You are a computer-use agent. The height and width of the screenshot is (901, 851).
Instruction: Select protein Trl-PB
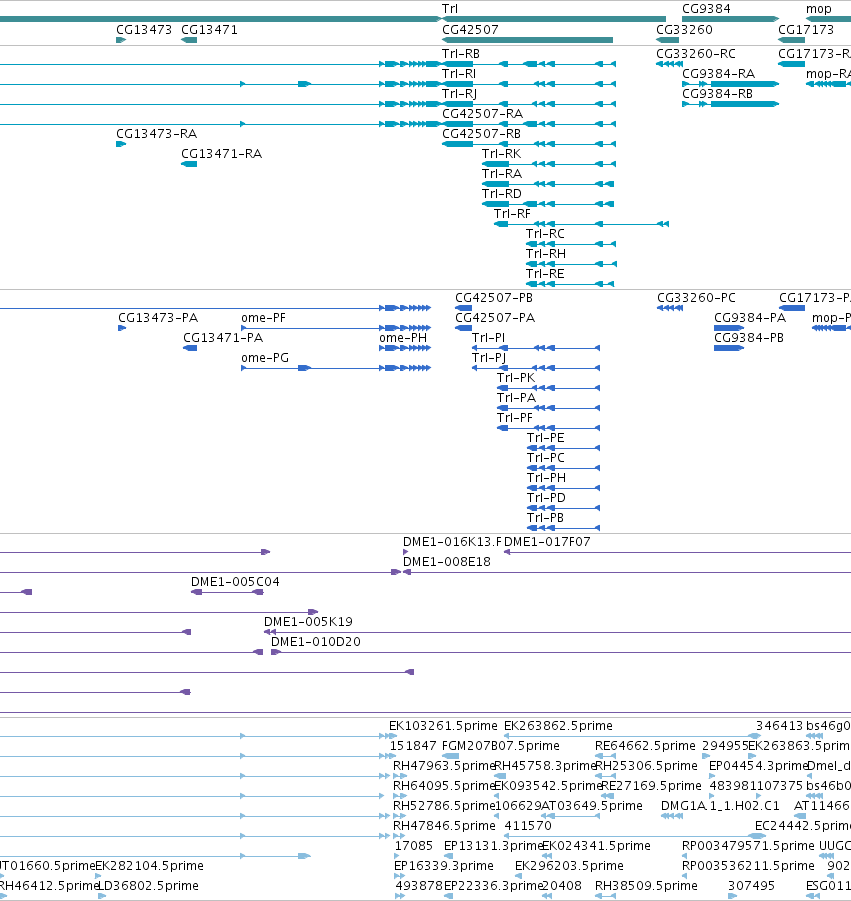[x=545, y=518]
